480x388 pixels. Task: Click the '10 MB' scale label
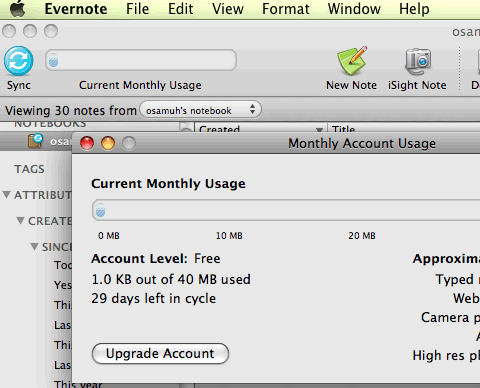pyautogui.click(x=229, y=236)
